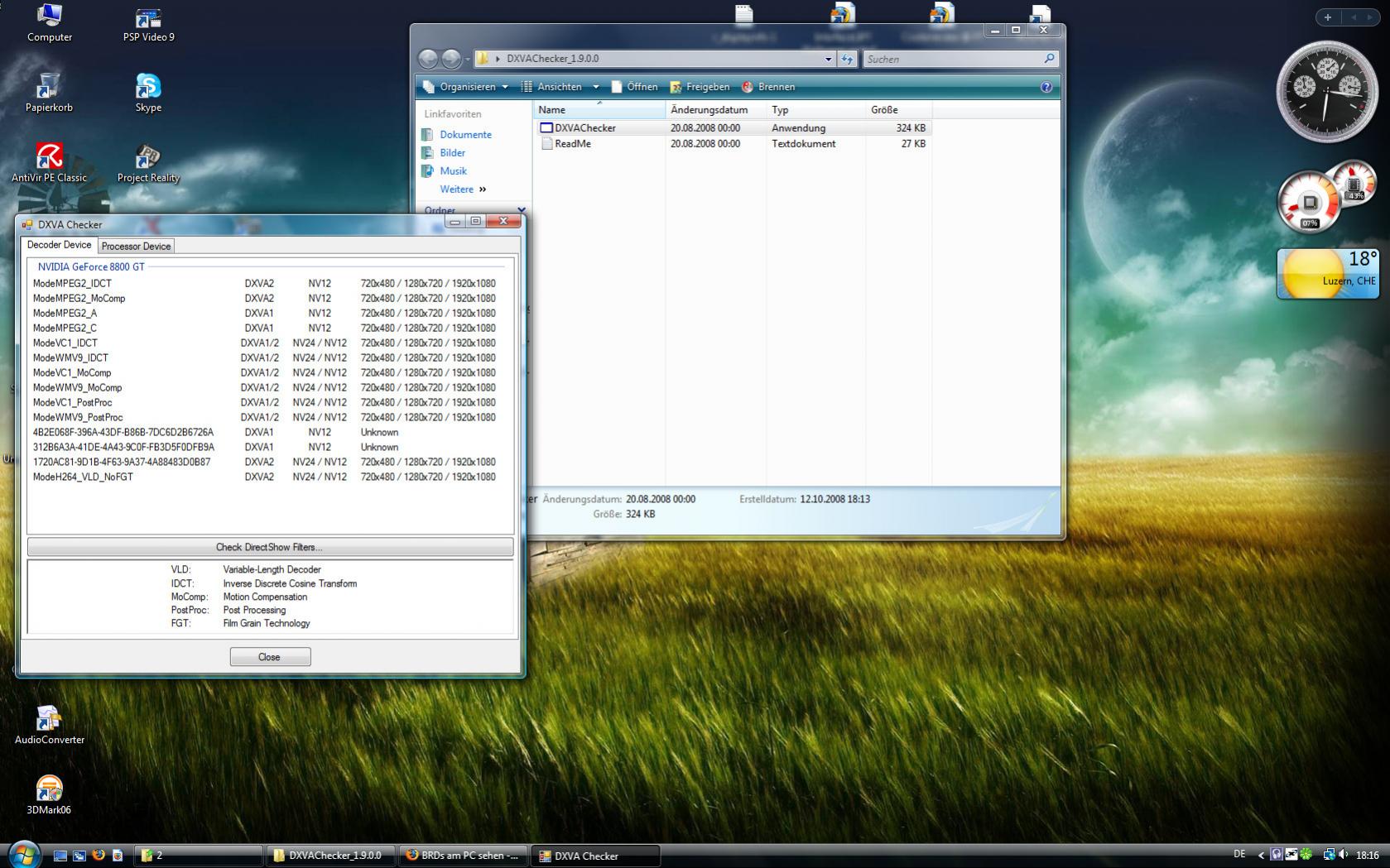Viewport: 1390px width, 868px height.
Task: Select the ModeH264_VLD_NoFGT decoder row
Action: [265, 477]
